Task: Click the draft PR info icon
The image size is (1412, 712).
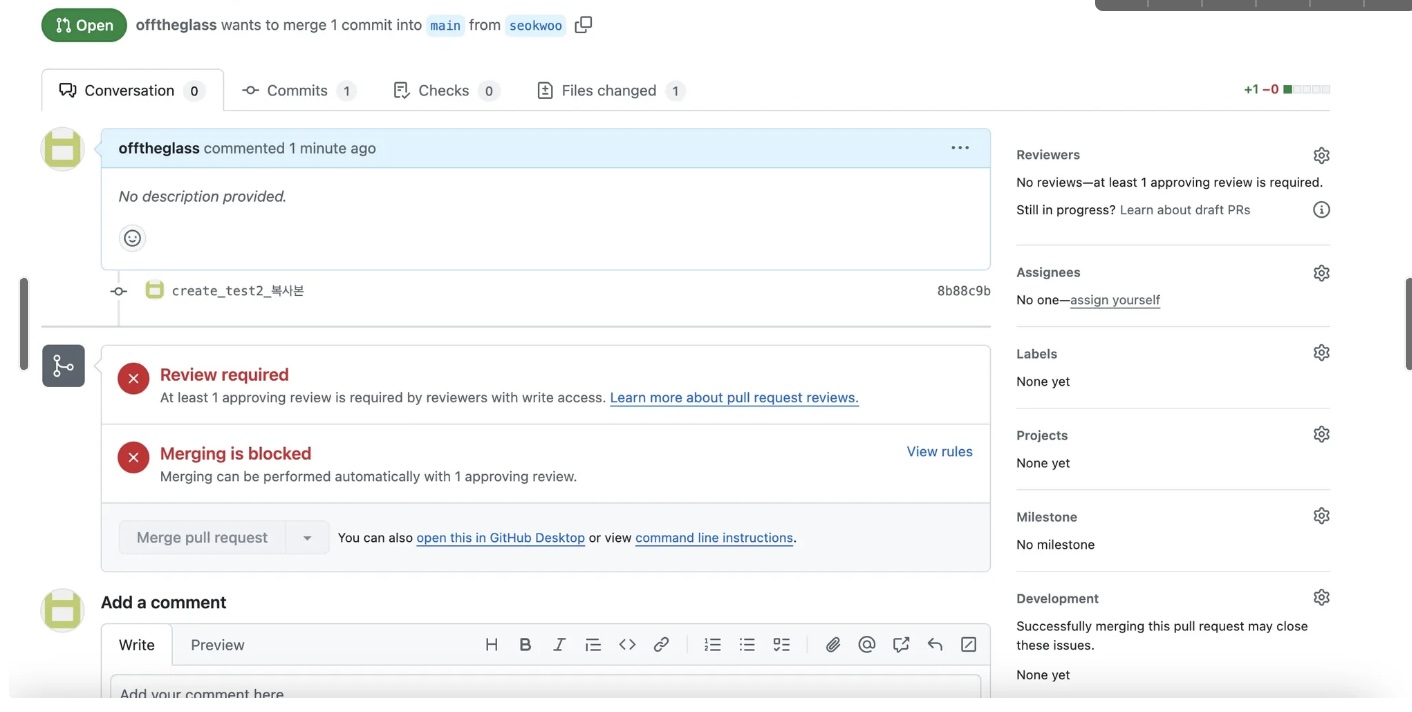Action: coord(1321,210)
